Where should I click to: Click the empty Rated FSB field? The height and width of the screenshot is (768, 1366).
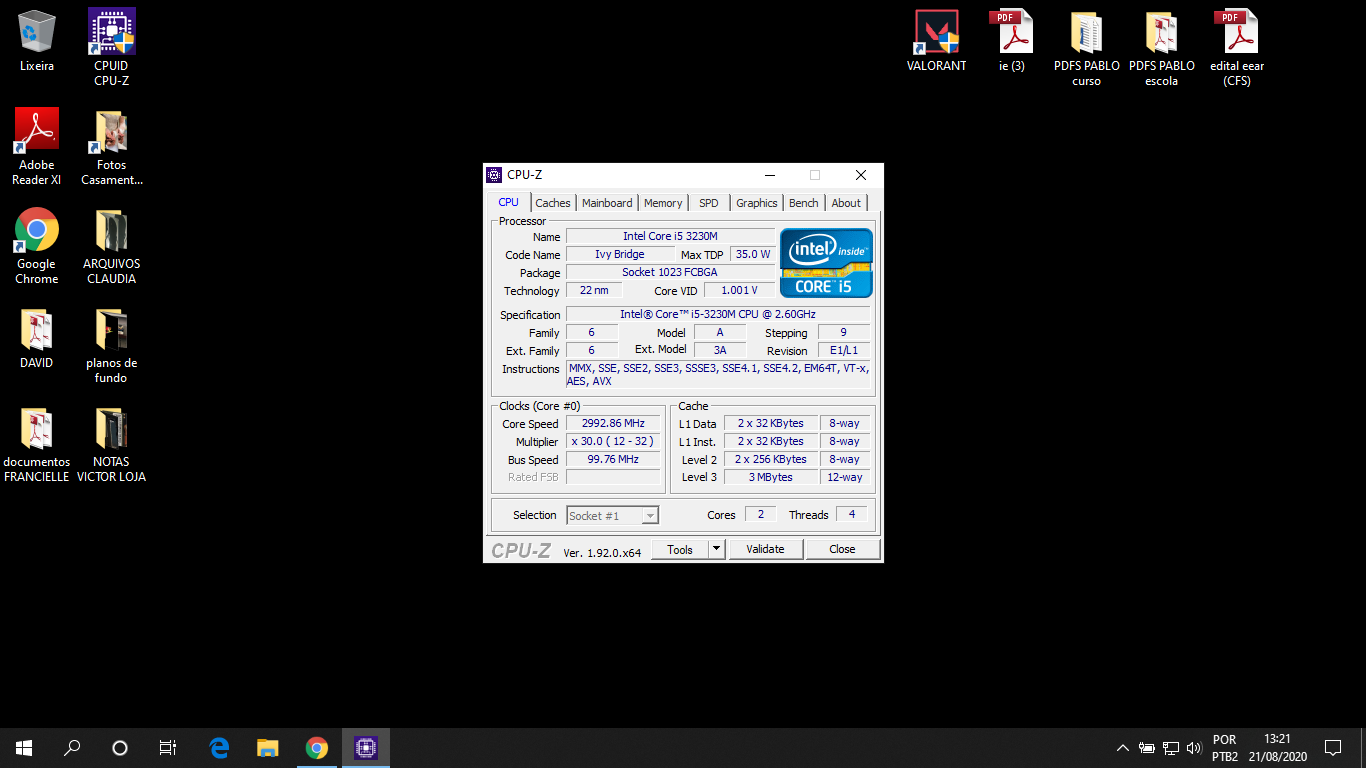coord(613,477)
